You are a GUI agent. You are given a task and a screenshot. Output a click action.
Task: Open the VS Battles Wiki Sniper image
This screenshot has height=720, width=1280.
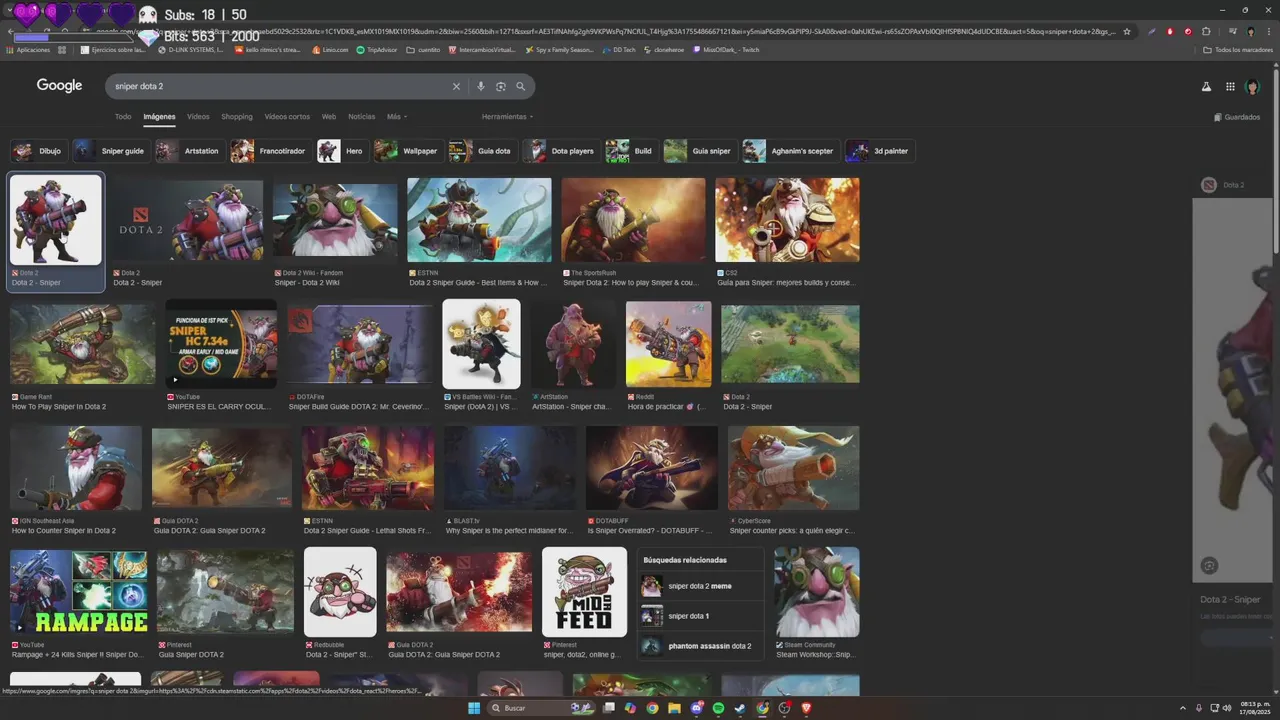pos(481,343)
